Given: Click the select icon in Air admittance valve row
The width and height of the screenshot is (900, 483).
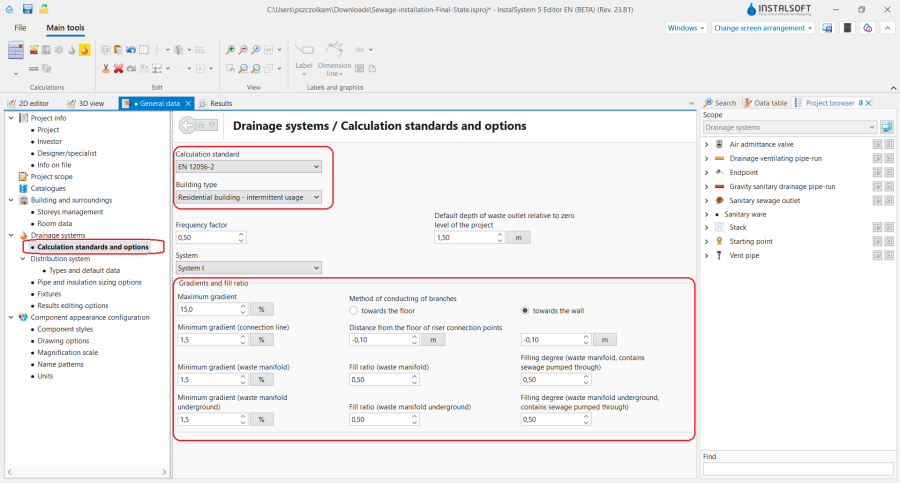Looking at the screenshot, I should (877, 144).
